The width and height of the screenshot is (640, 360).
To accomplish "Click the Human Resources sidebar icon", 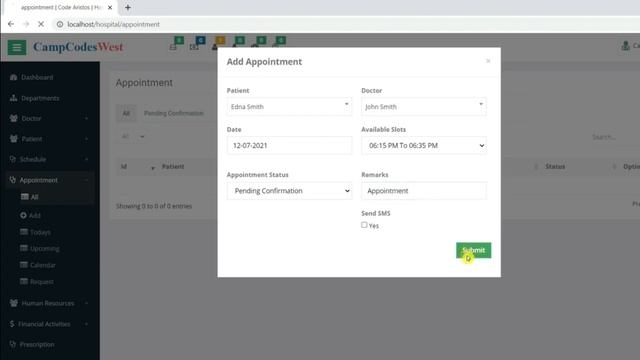I will pyautogui.click(x=14, y=303).
